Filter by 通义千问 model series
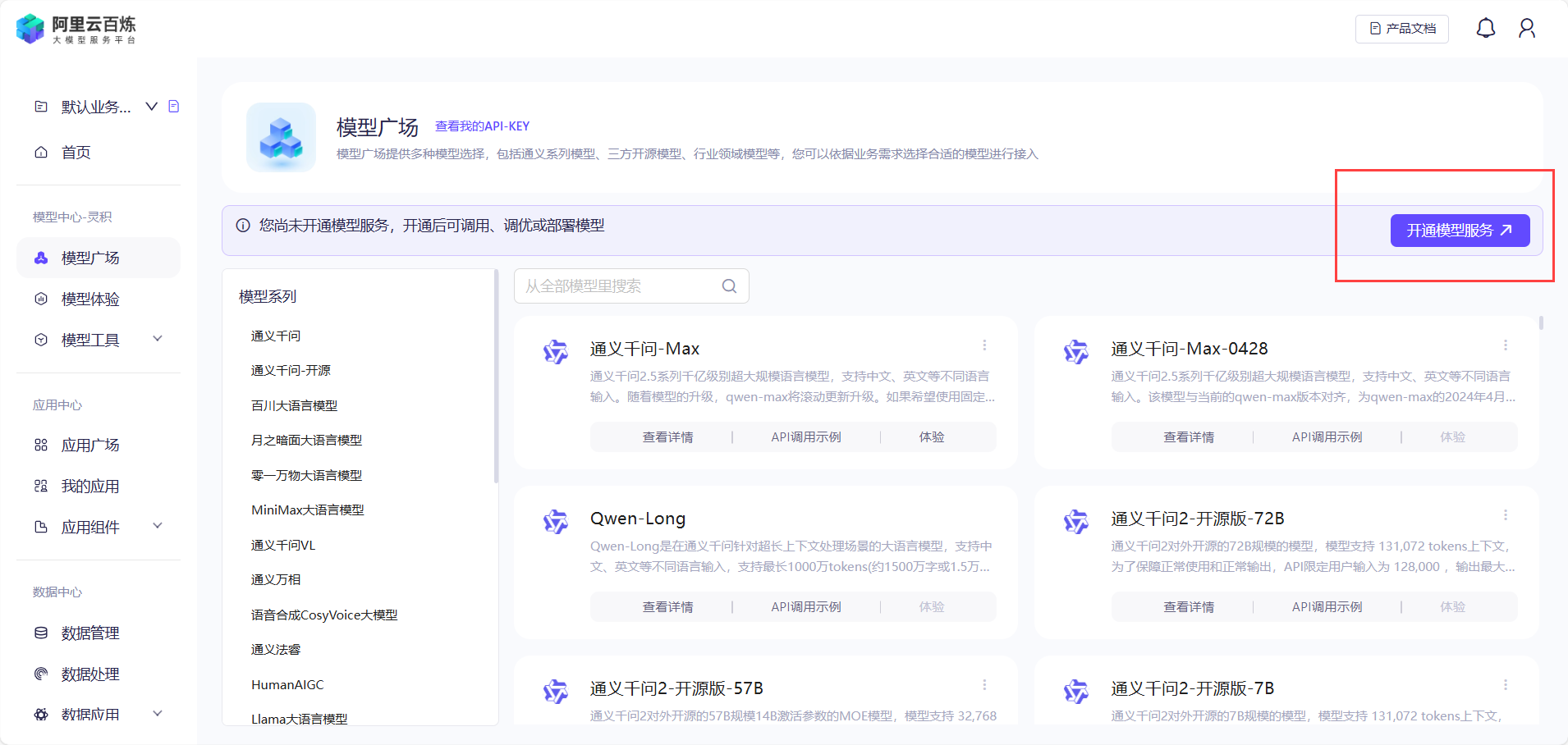 tap(276, 336)
